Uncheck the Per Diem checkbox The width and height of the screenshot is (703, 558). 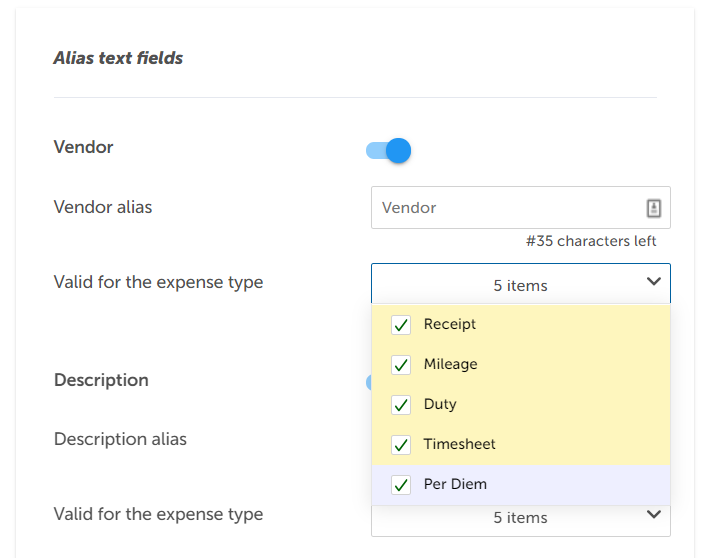pos(401,484)
